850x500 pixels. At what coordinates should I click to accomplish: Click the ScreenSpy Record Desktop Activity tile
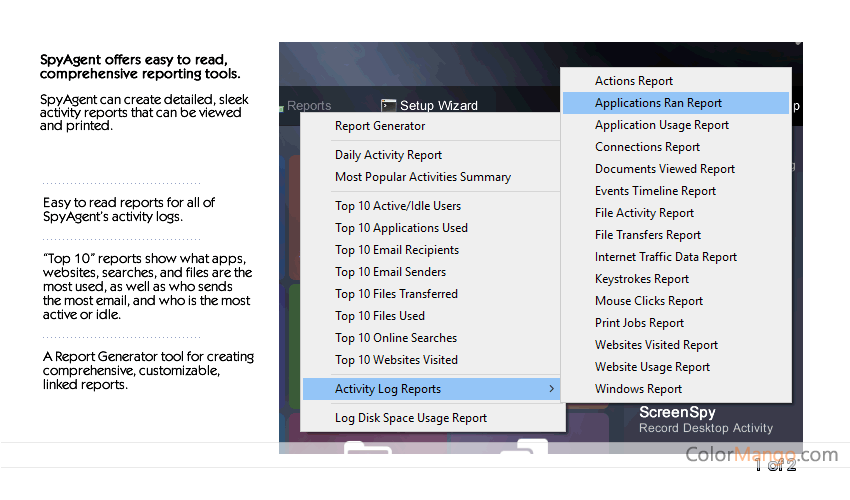coord(705,420)
